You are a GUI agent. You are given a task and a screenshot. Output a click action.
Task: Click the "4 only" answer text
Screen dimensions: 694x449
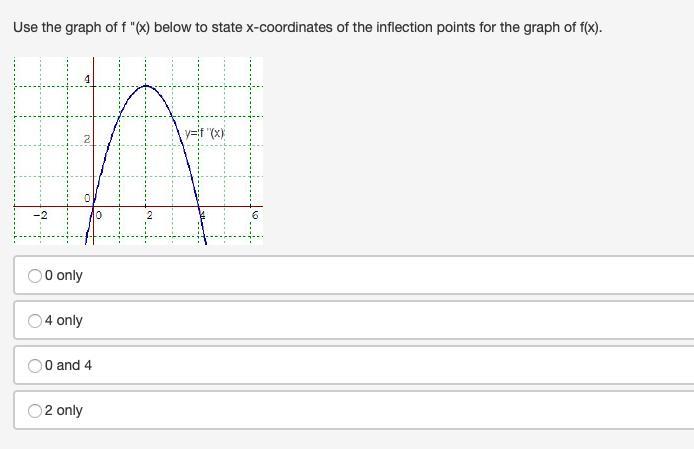pyautogui.click(x=64, y=320)
